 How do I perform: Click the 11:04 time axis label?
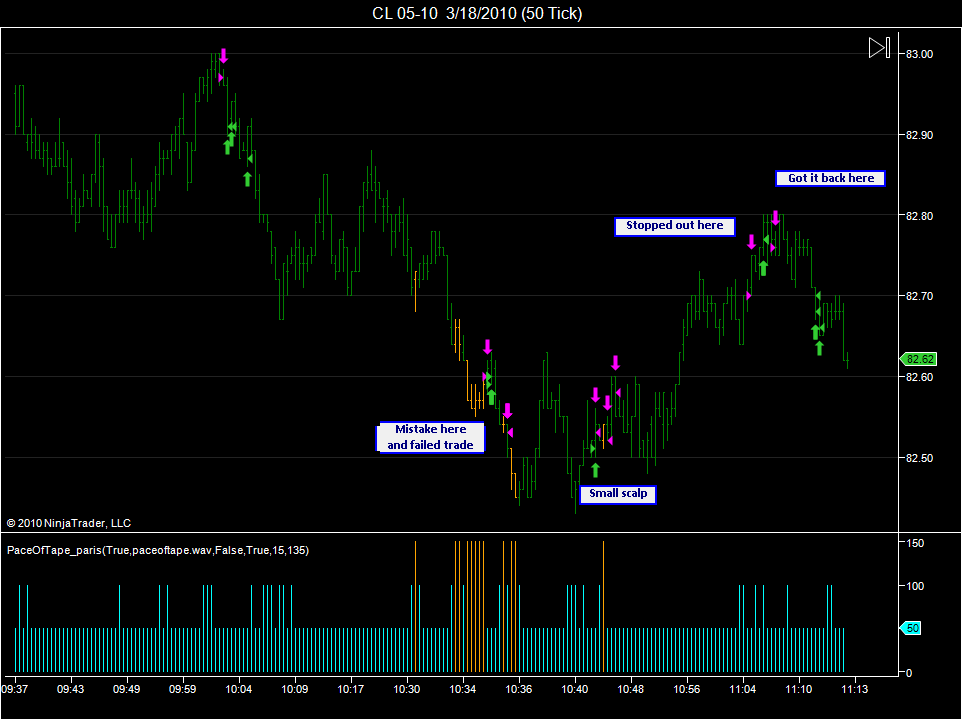point(743,689)
